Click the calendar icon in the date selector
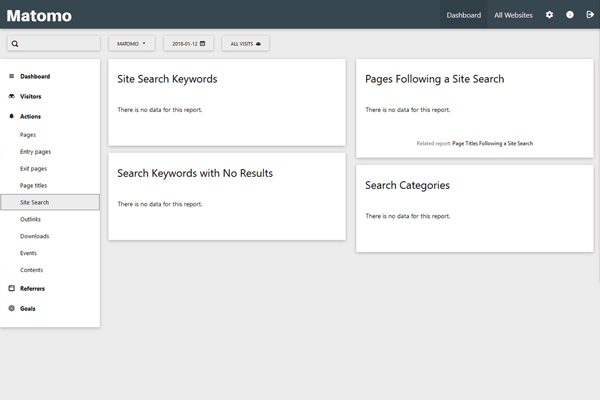This screenshot has height=400, width=600. 203,44
